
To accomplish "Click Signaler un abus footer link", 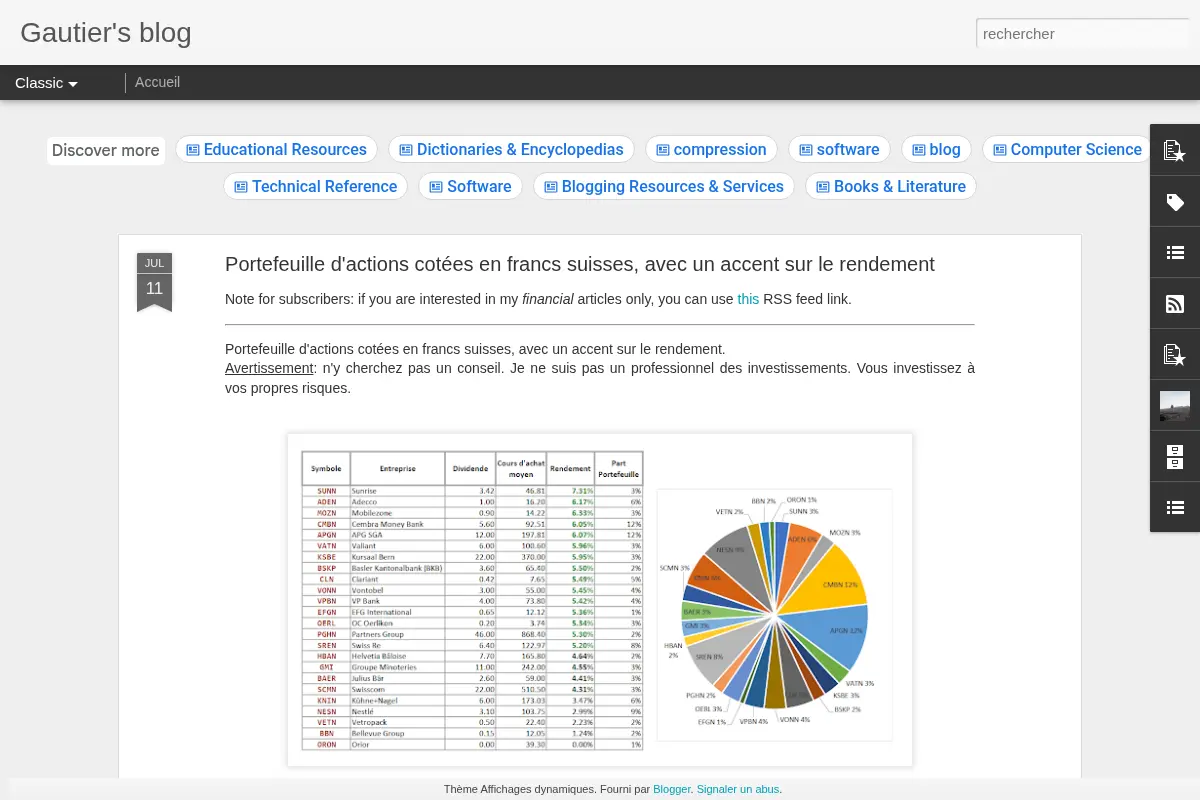I will [738, 789].
